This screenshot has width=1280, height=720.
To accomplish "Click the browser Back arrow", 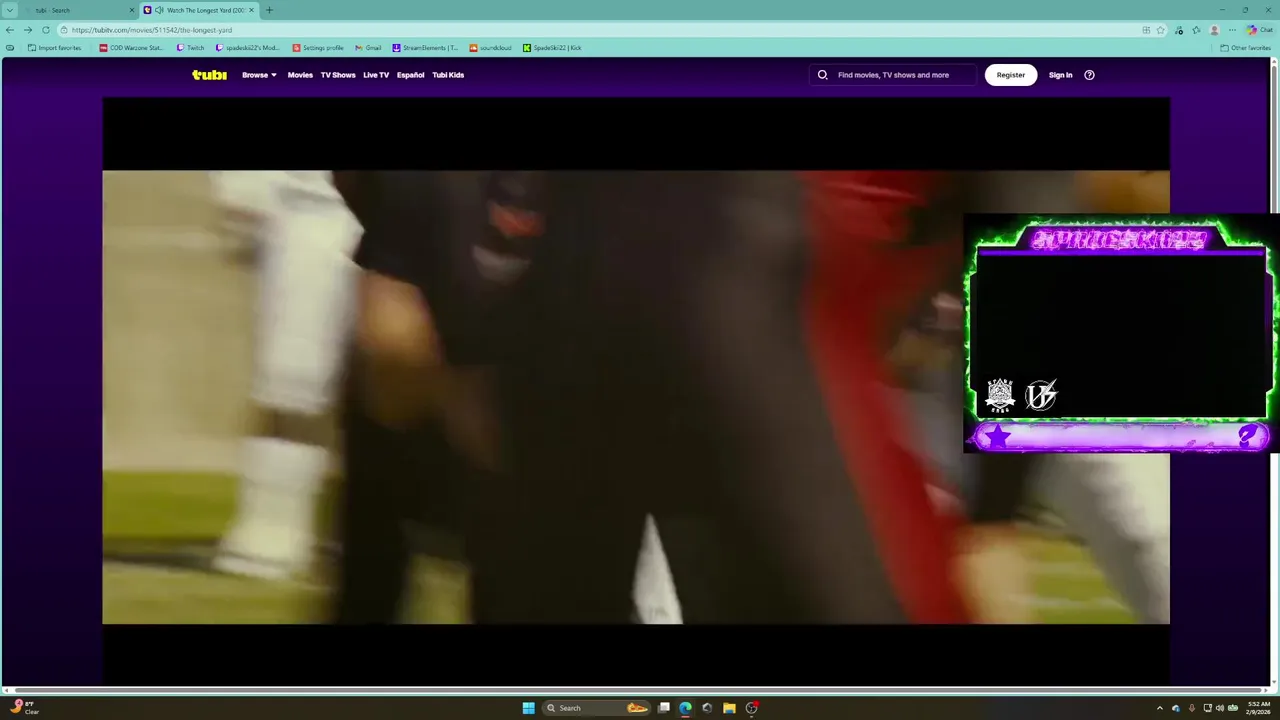I will (10, 30).
